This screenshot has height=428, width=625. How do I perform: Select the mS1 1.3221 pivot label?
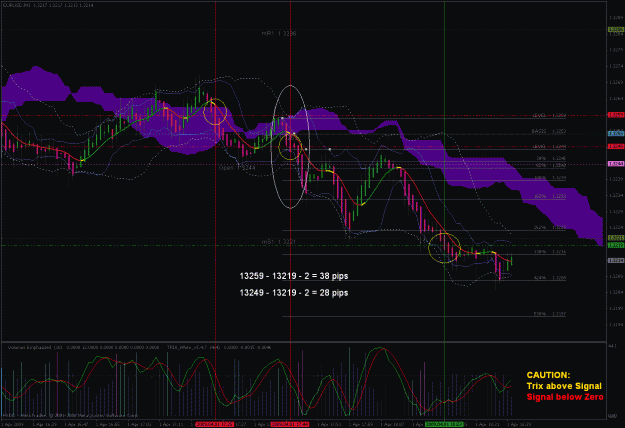(x=279, y=242)
